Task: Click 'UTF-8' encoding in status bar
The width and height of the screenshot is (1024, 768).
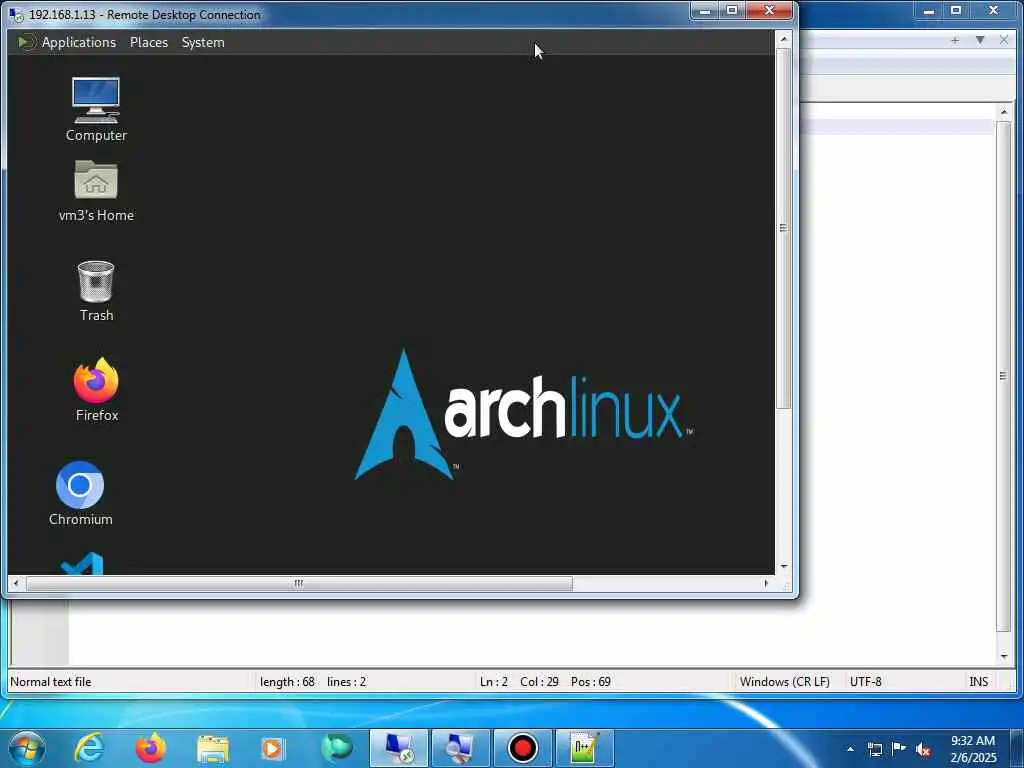Action: coord(866,682)
